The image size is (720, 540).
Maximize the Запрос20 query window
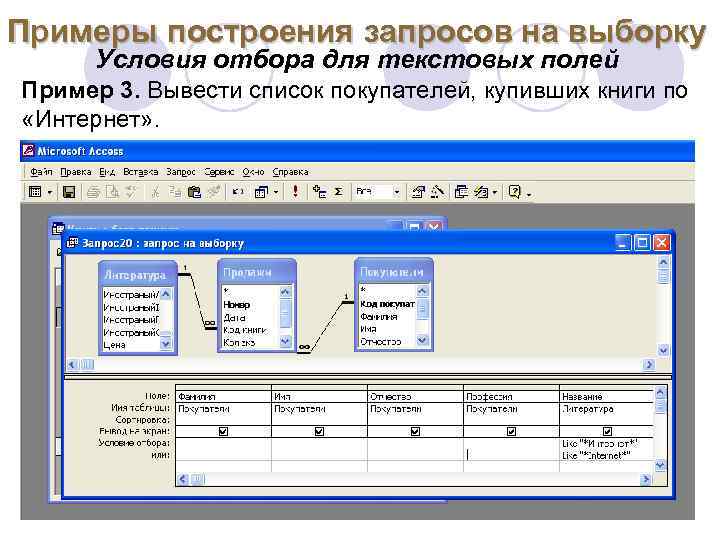click(642, 242)
